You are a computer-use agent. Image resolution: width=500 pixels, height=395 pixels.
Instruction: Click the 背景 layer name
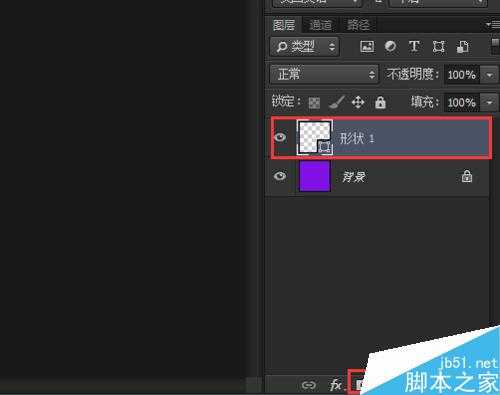click(x=354, y=177)
